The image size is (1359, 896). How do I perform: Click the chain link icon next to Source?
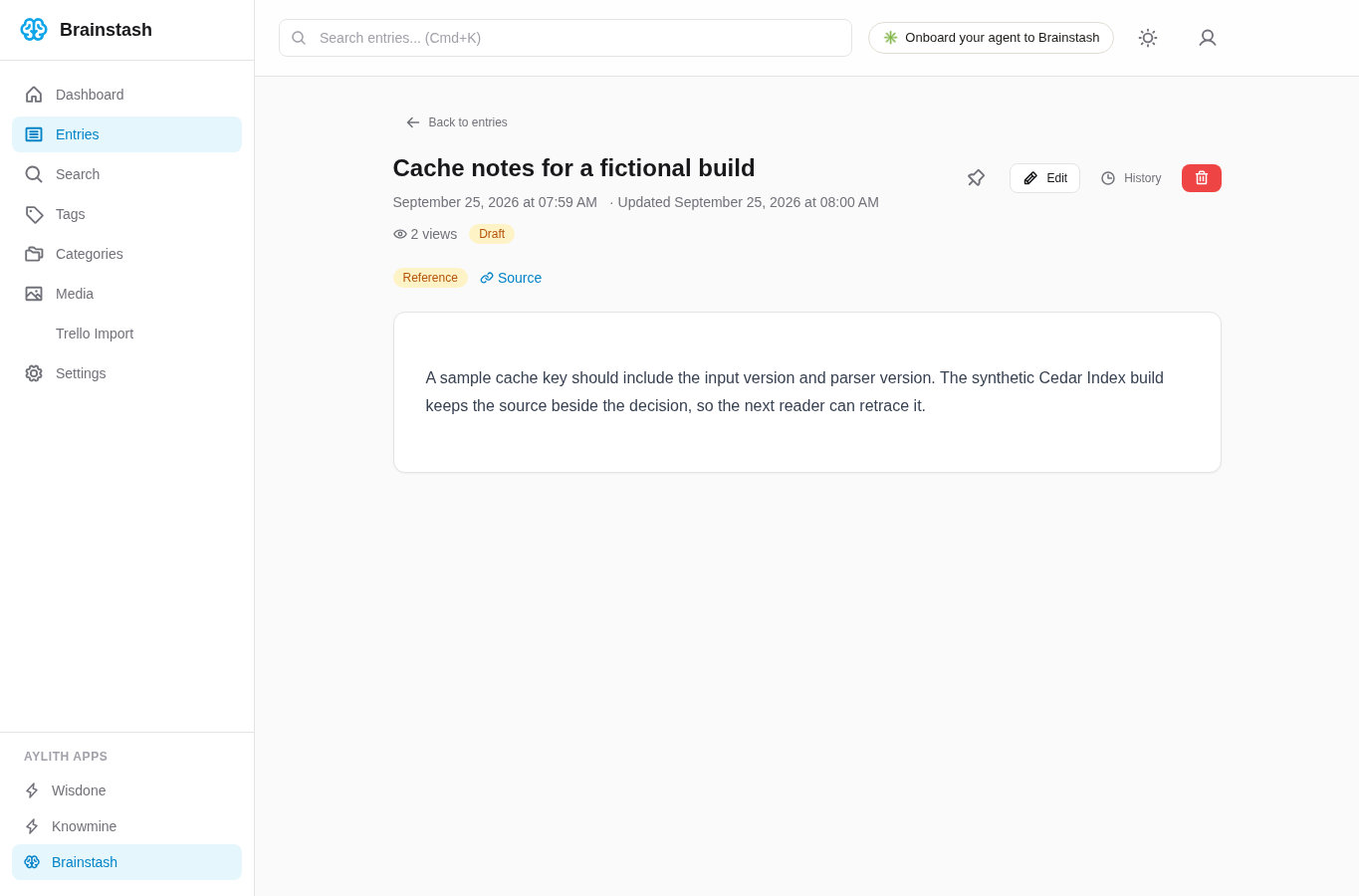point(487,278)
